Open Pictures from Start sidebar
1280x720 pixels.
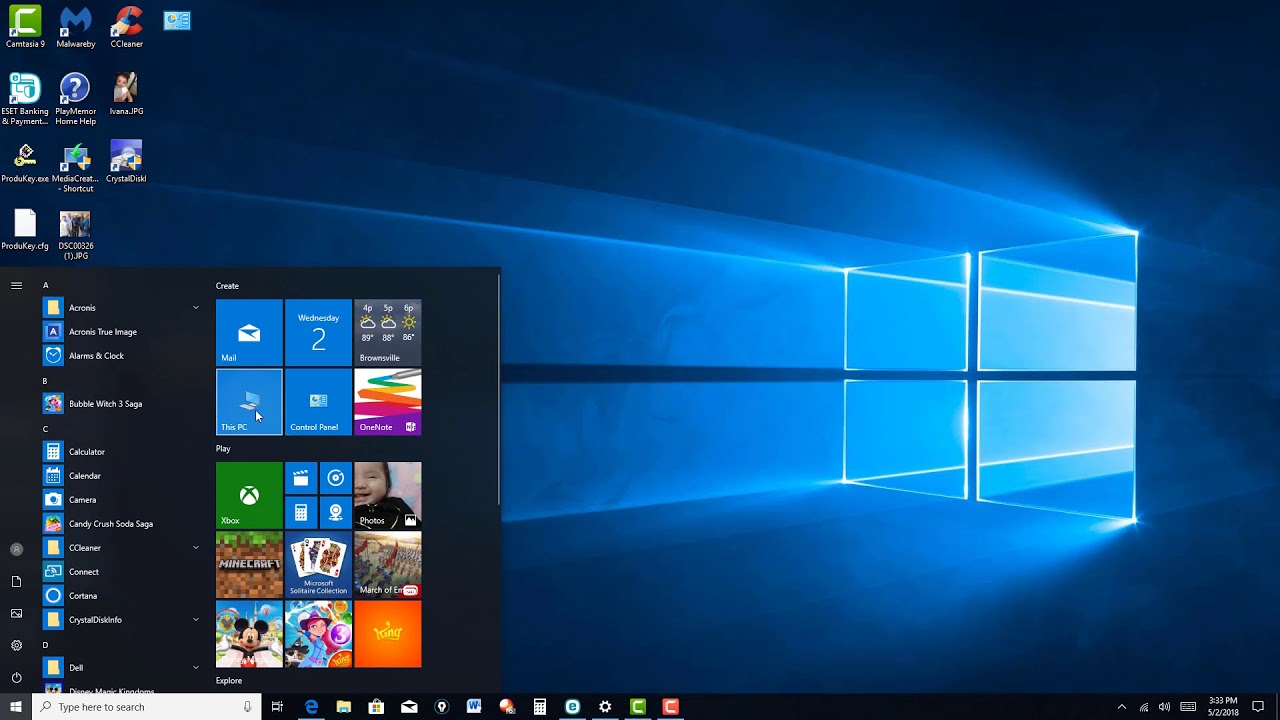tap(16, 613)
